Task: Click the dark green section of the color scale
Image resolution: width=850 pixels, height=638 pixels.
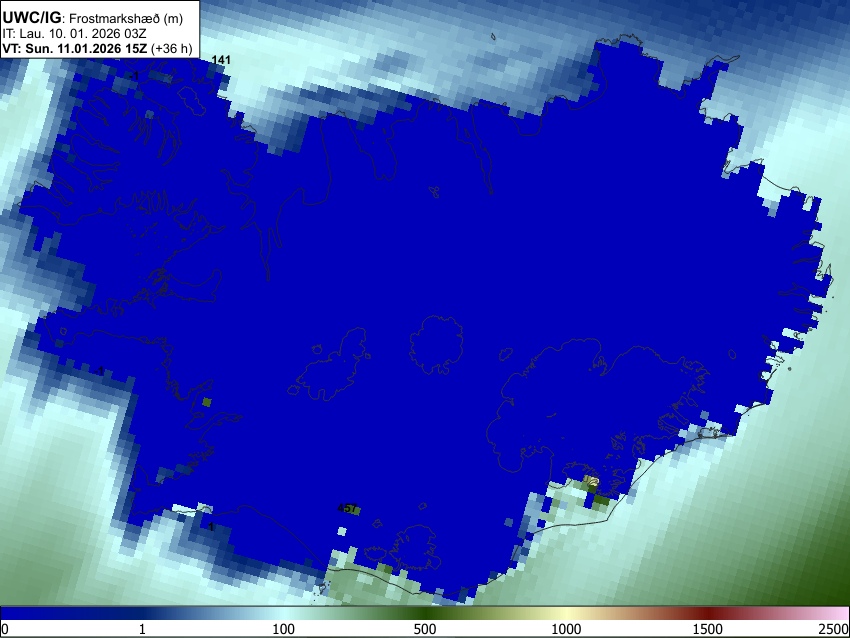Action: [425, 614]
